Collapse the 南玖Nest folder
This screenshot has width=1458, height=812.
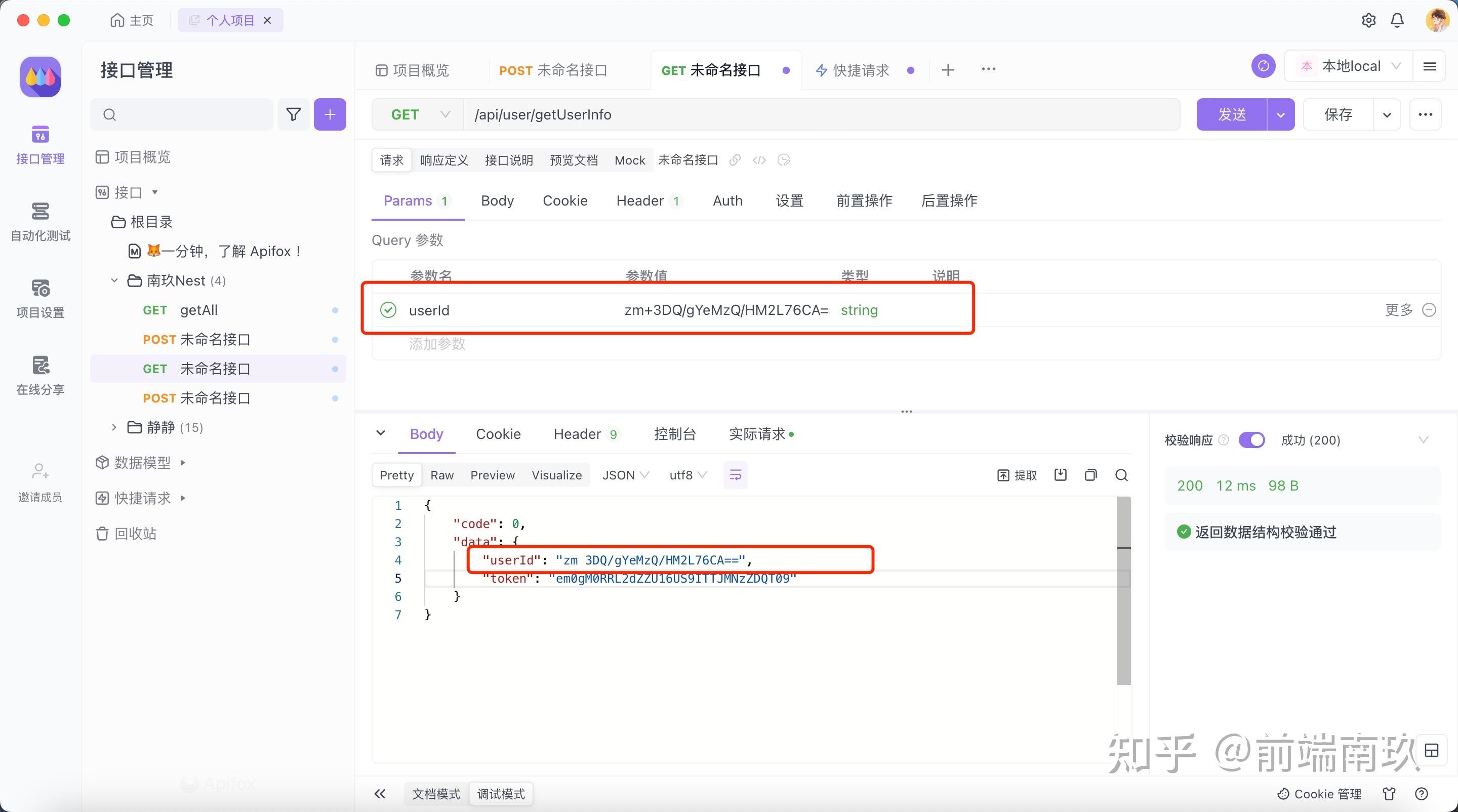tap(114, 280)
